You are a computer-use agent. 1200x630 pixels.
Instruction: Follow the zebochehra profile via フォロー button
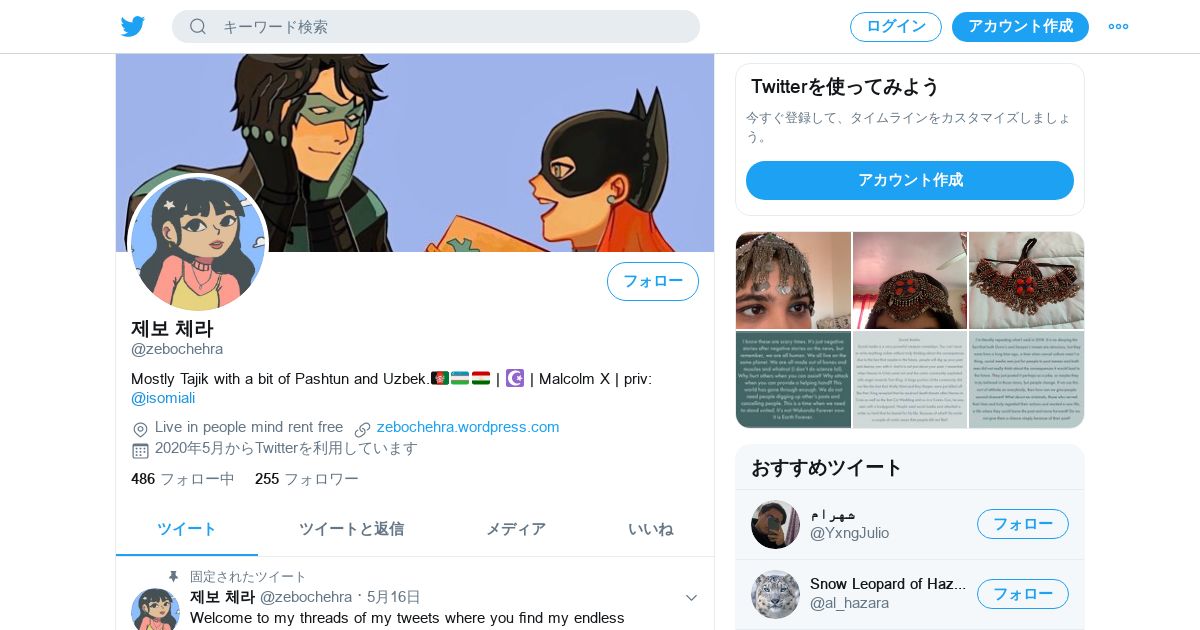tap(653, 281)
